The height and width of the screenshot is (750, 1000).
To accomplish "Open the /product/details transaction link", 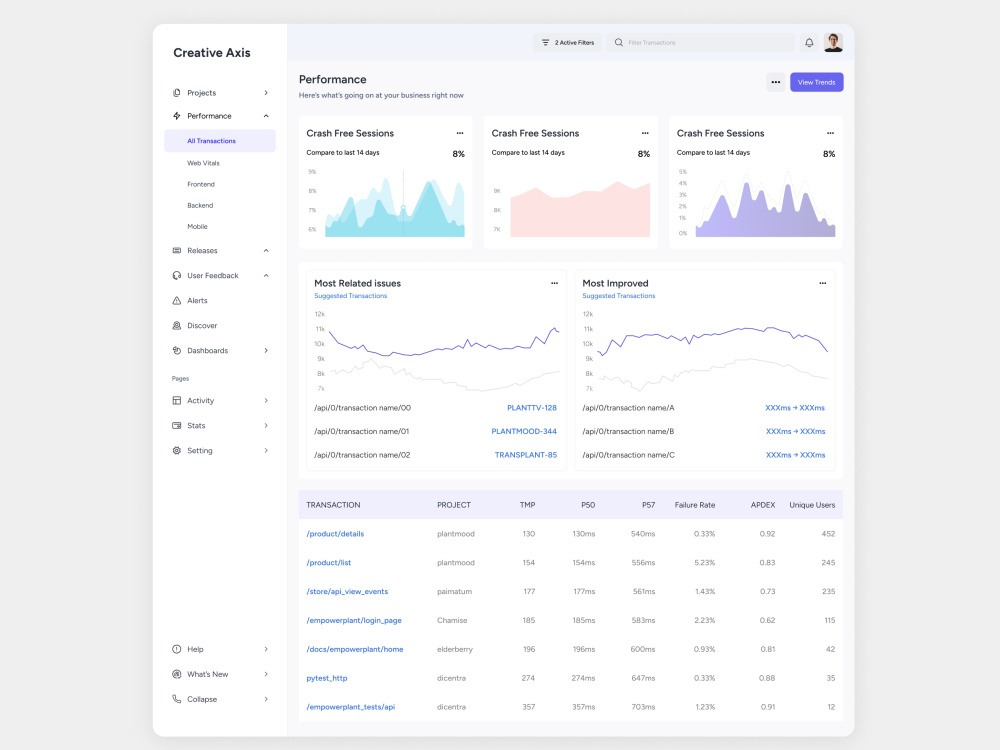I will tap(335, 534).
